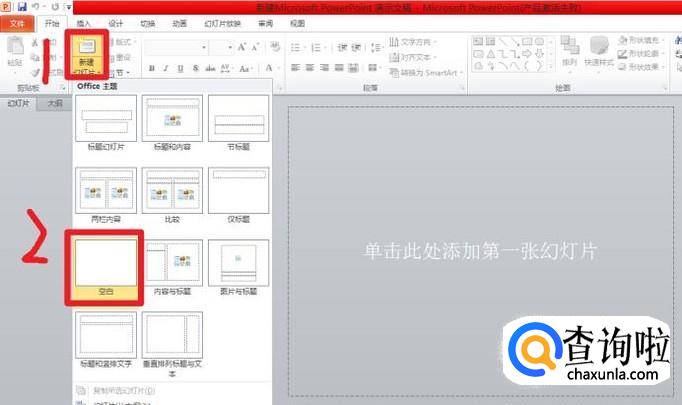Open the 版式 (Layout) dropdown

coord(124,42)
